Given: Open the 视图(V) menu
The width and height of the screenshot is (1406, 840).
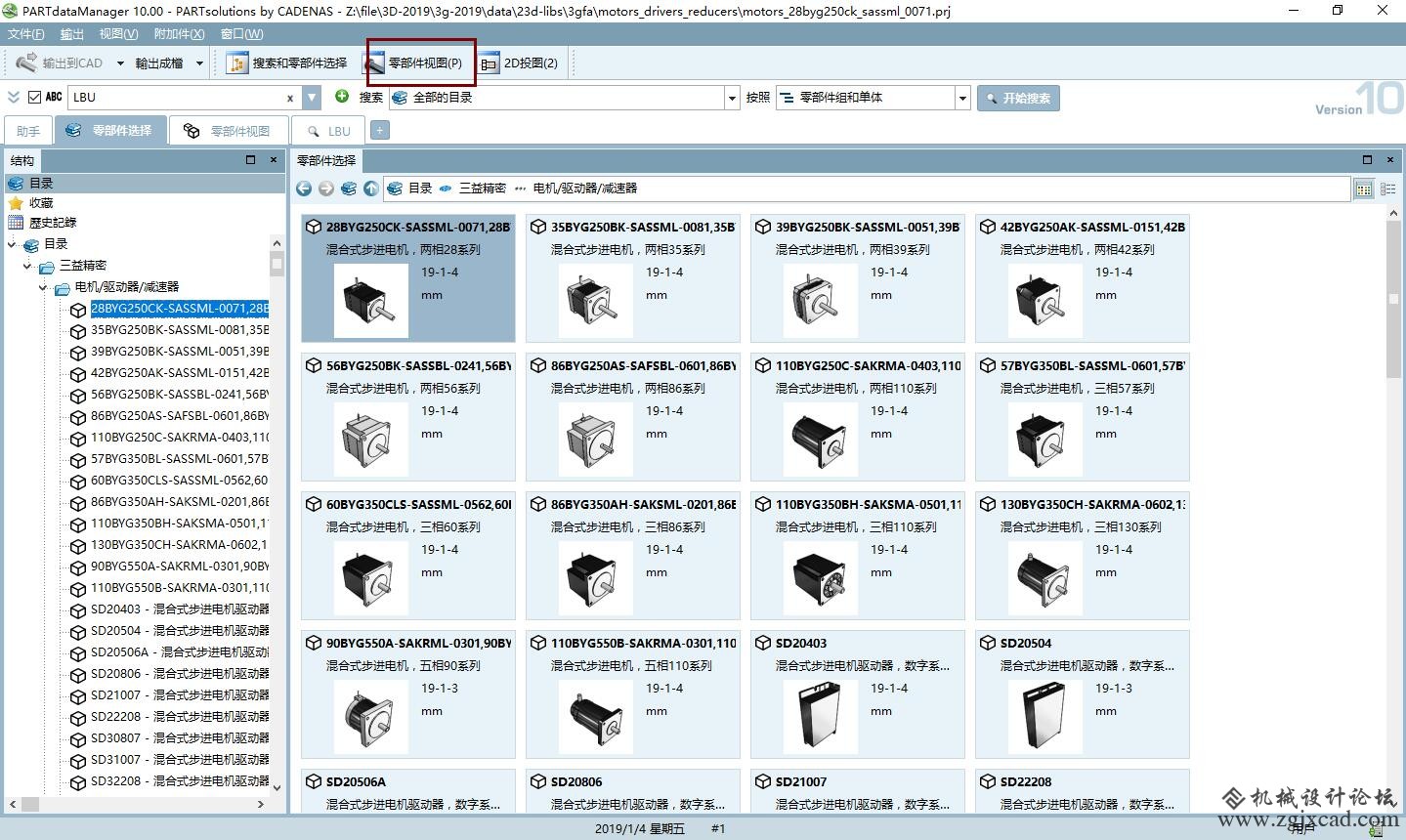Looking at the screenshot, I should [x=118, y=34].
